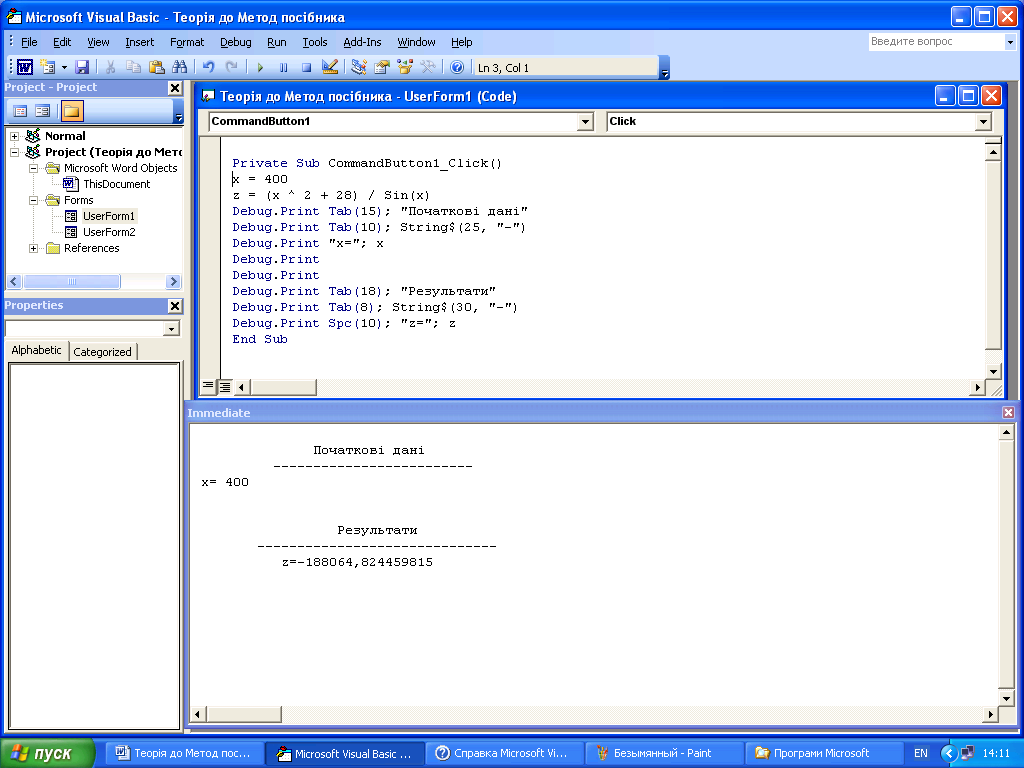Click the Break pause icon
Image resolution: width=1024 pixels, height=768 pixels.
[283, 67]
